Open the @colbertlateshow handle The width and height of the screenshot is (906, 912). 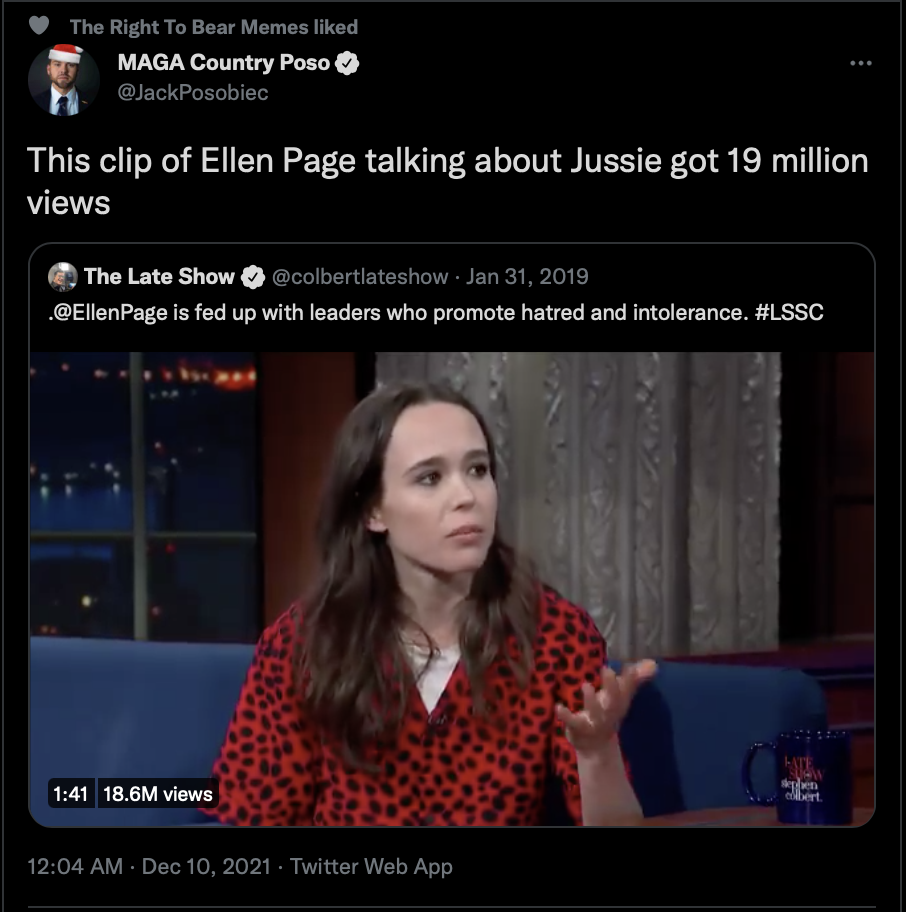(x=360, y=276)
